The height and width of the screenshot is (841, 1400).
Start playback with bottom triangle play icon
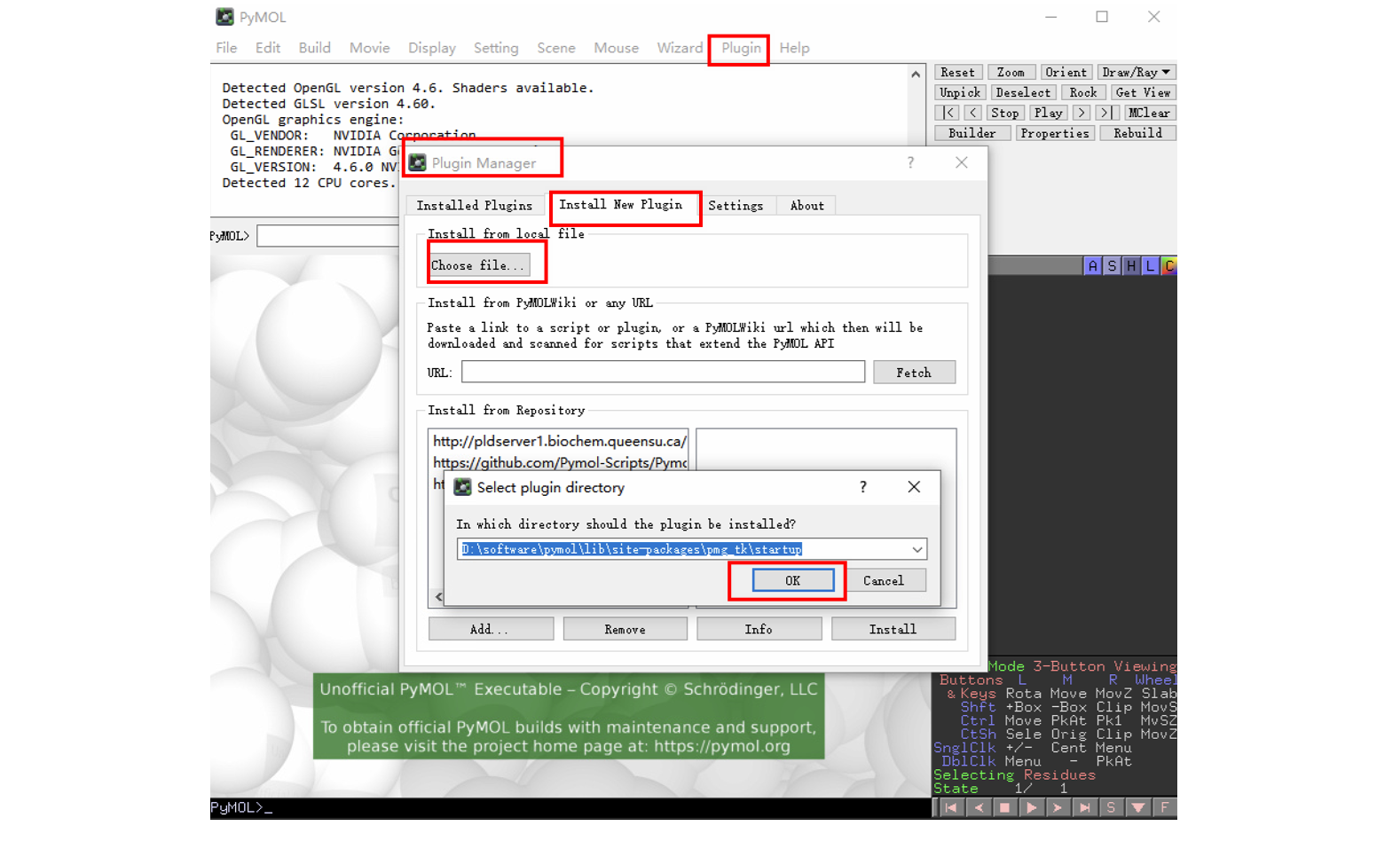pyautogui.click(x=1031, y=807)
